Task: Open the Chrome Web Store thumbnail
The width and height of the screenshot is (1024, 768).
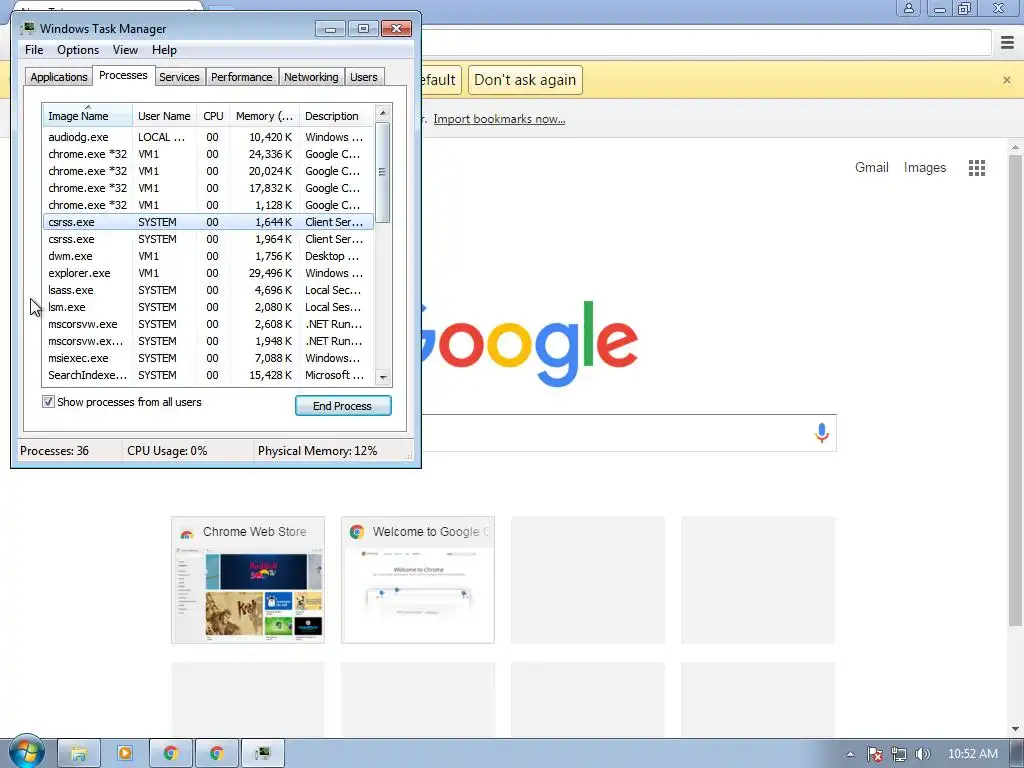Action: coord(248,580)
